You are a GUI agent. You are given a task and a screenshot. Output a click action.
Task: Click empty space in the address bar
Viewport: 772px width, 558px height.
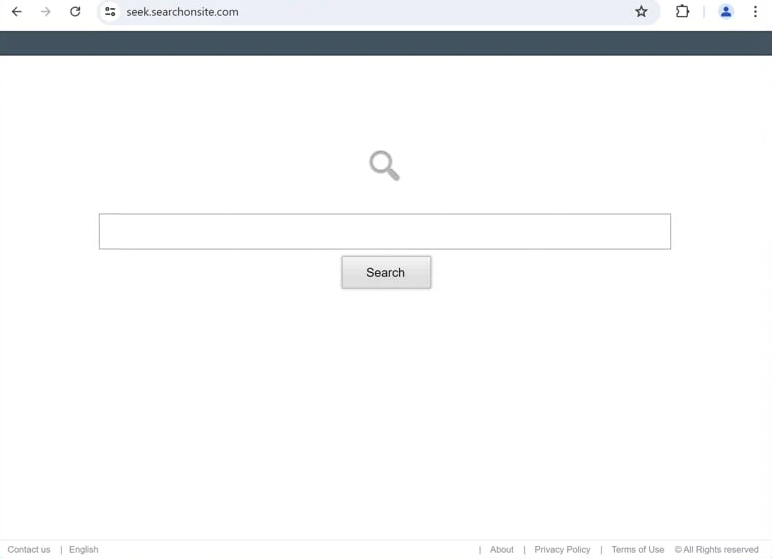433,12
